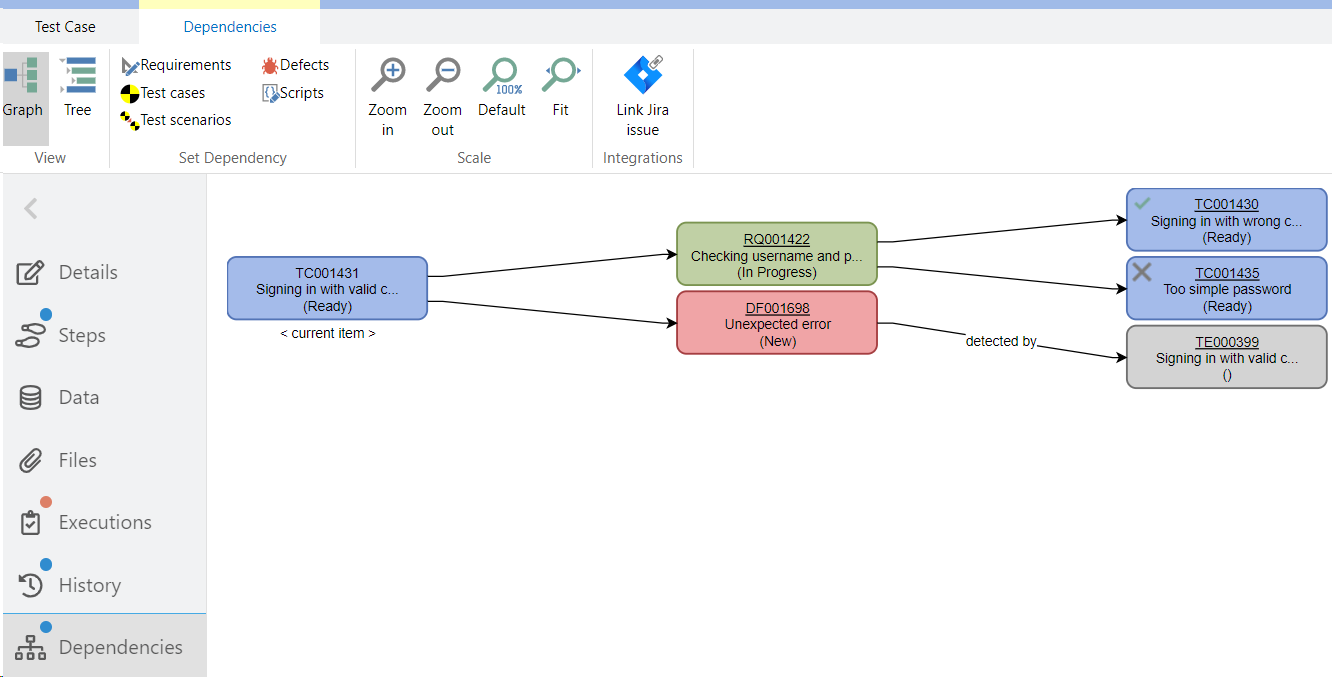Reset scale with Default 100% icon
The image size is (1332, 677).
(x=501, y=76)
